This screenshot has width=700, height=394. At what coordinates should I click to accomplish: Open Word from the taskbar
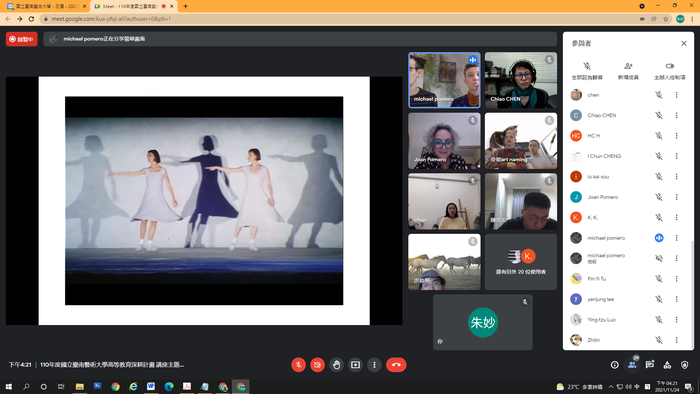tap(151, 386)
